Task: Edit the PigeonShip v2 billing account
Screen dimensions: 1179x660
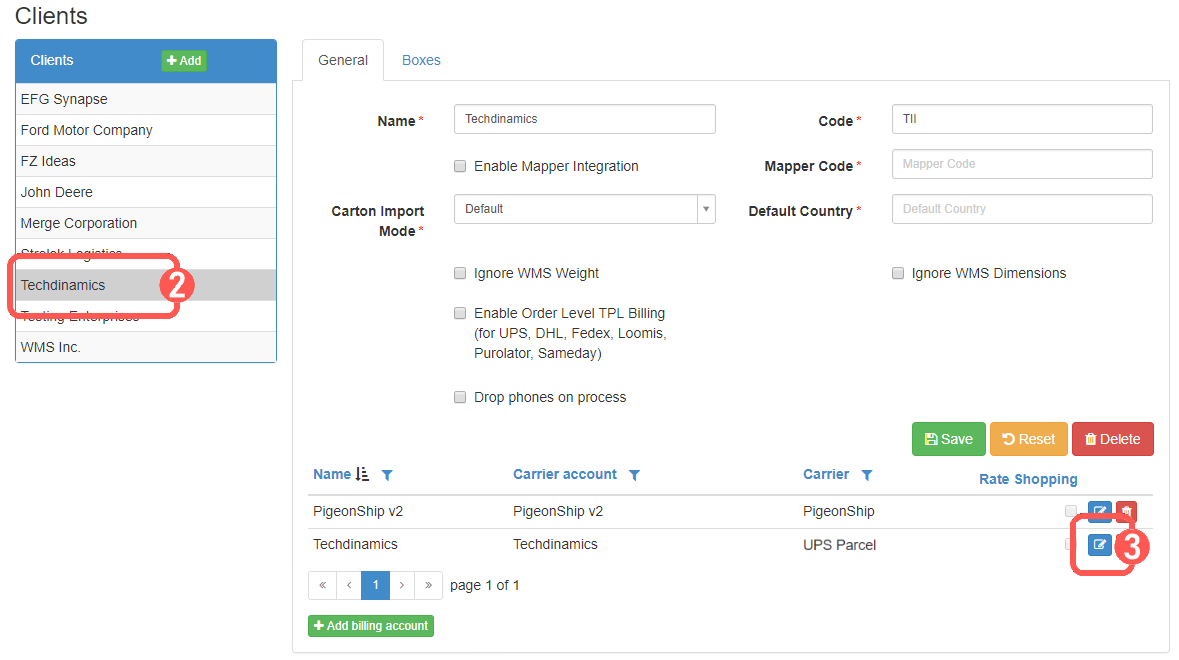Action: point(1099,511)
